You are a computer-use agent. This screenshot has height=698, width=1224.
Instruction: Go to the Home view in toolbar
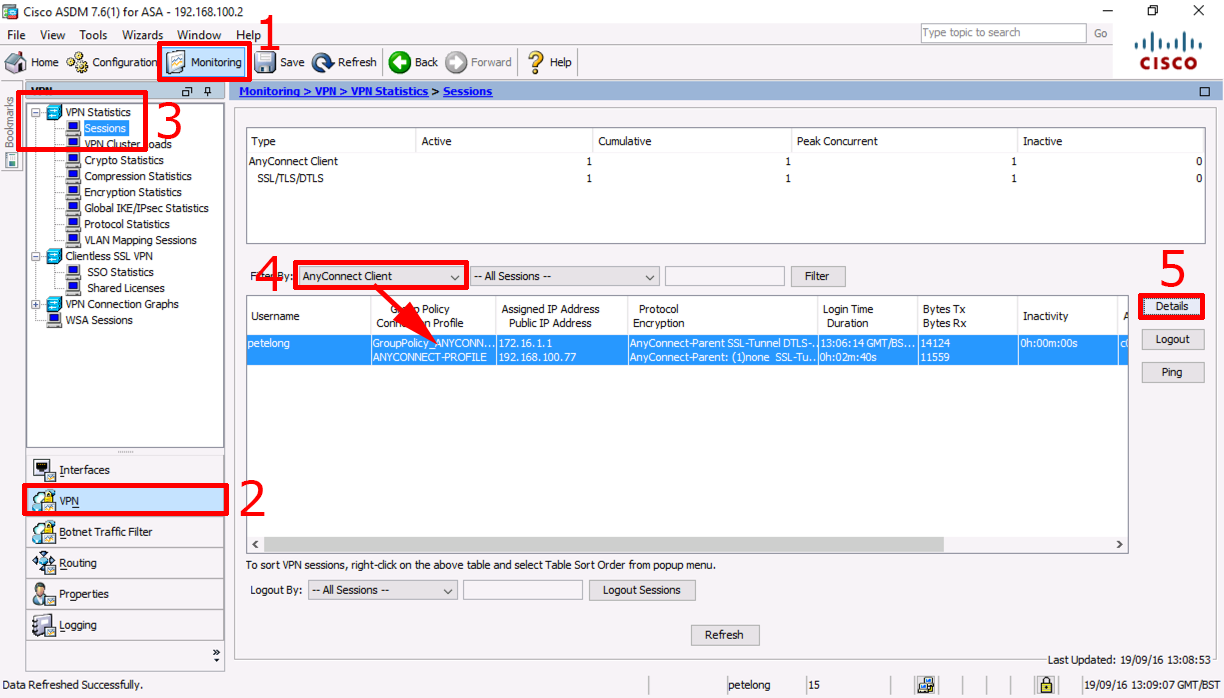(x=32, y=62)
